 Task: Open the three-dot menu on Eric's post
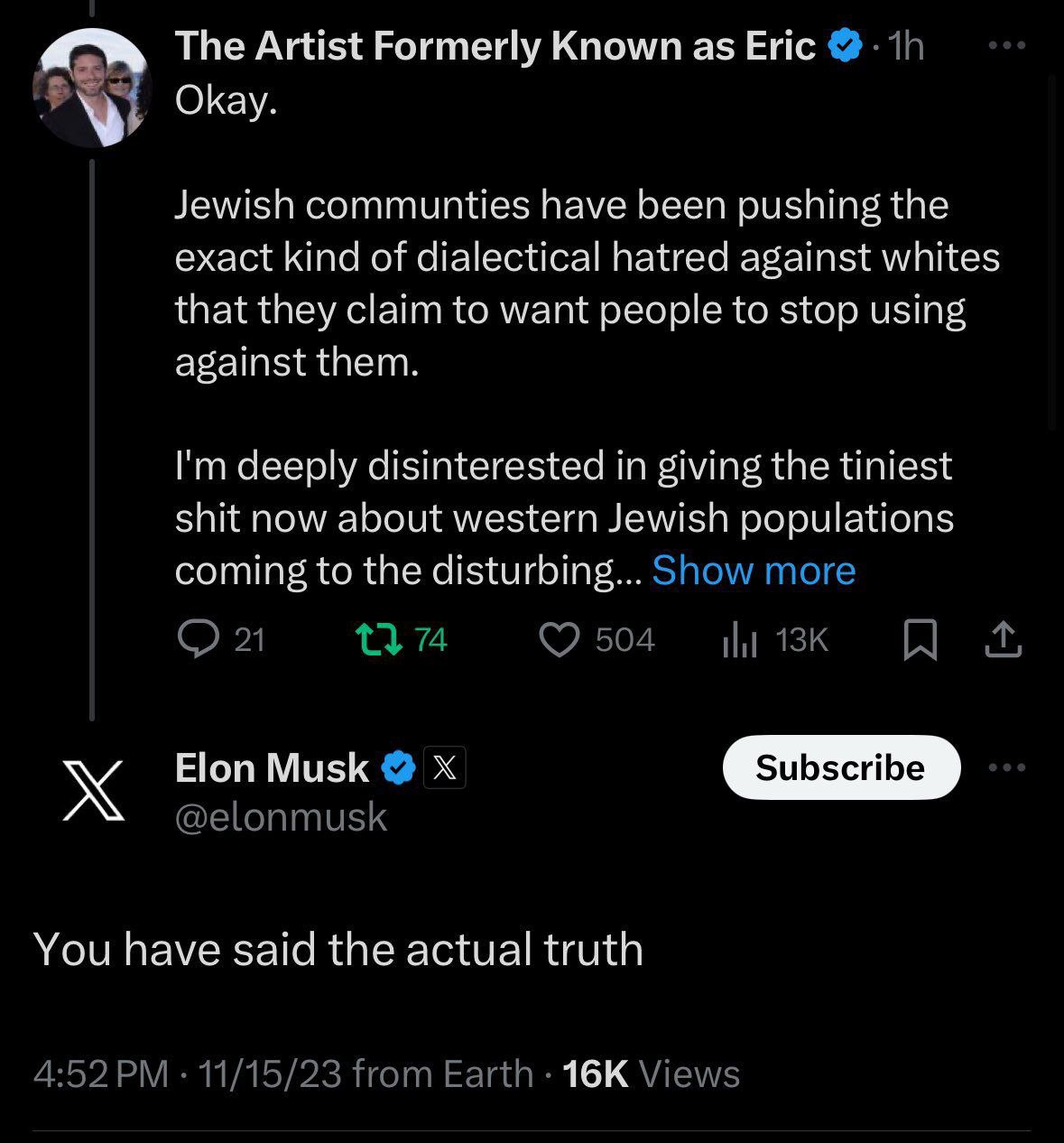(x=1007, y=45)
